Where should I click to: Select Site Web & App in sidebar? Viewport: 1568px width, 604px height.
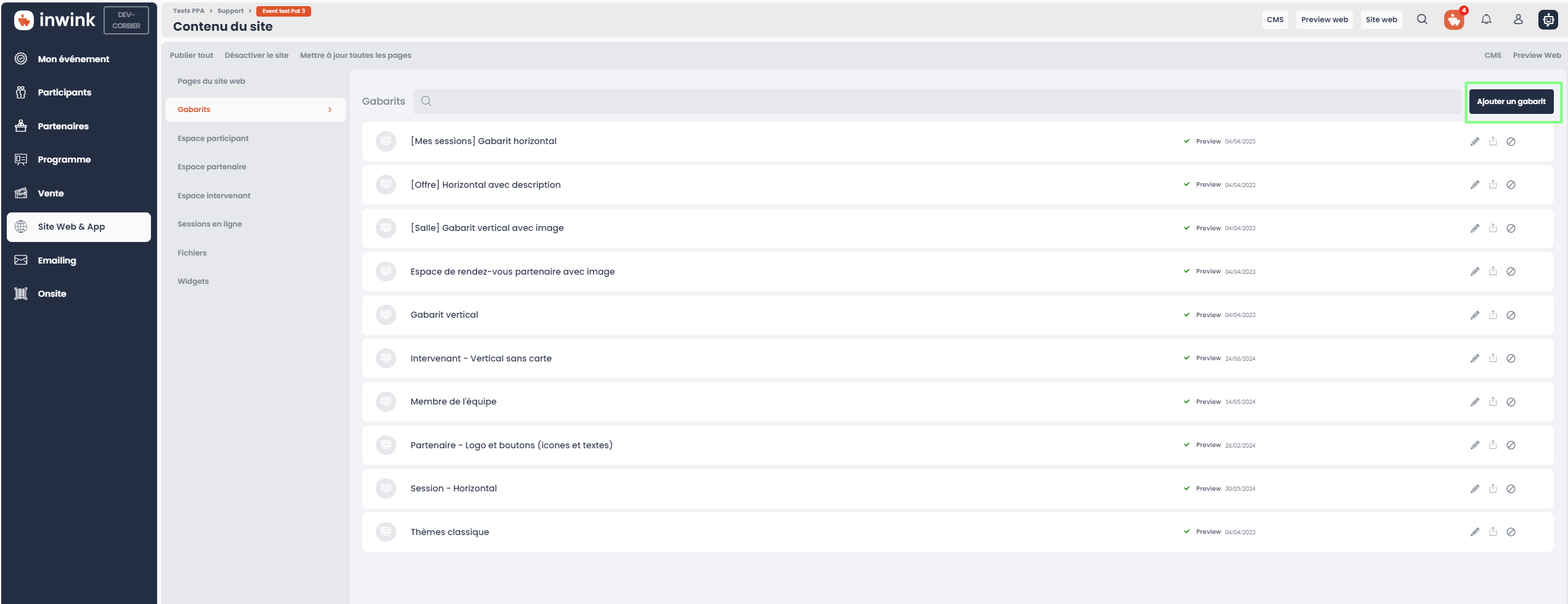pos(79,227)
